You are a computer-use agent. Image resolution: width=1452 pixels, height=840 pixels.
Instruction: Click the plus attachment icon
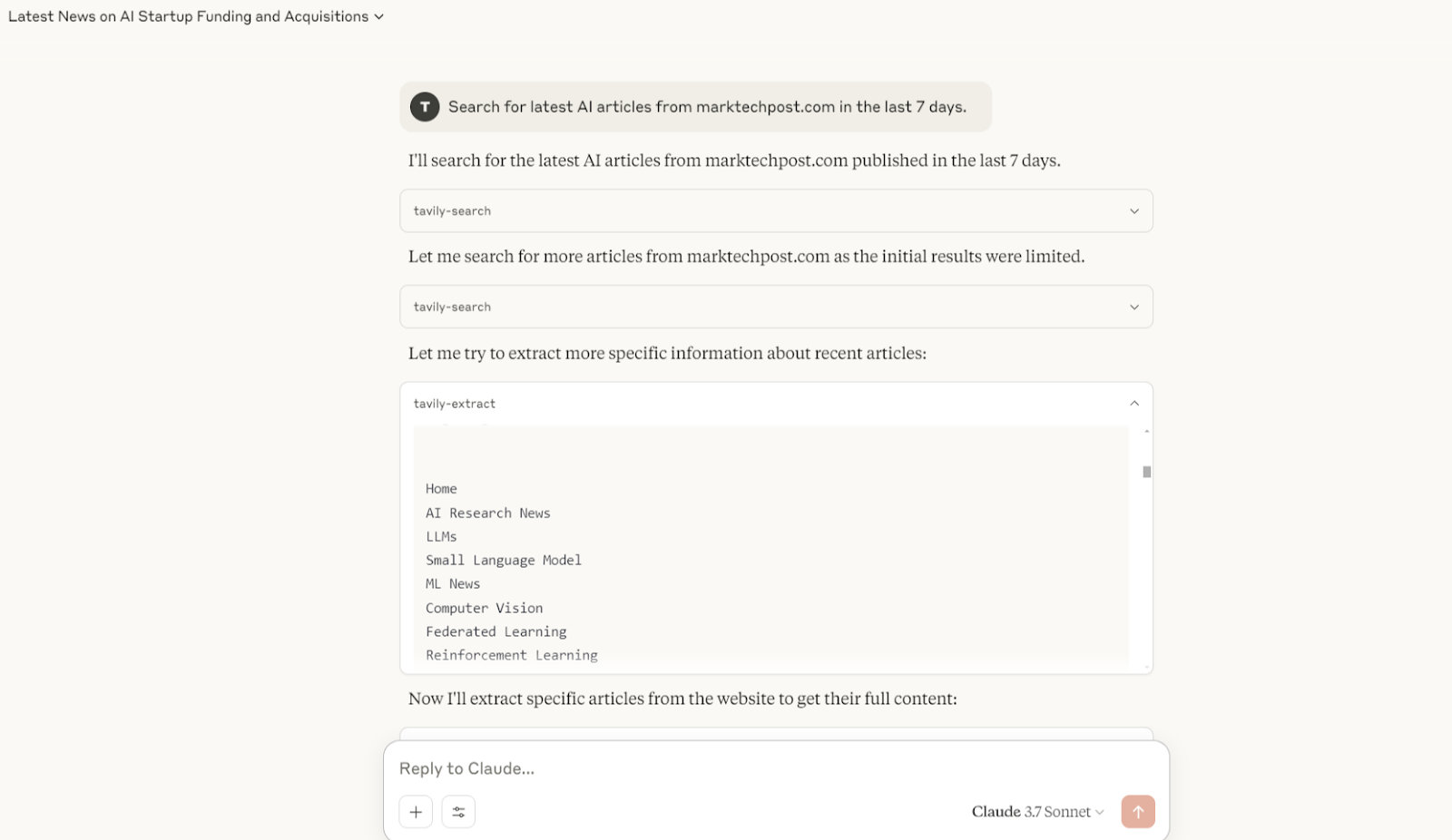[x=416, y=812]
